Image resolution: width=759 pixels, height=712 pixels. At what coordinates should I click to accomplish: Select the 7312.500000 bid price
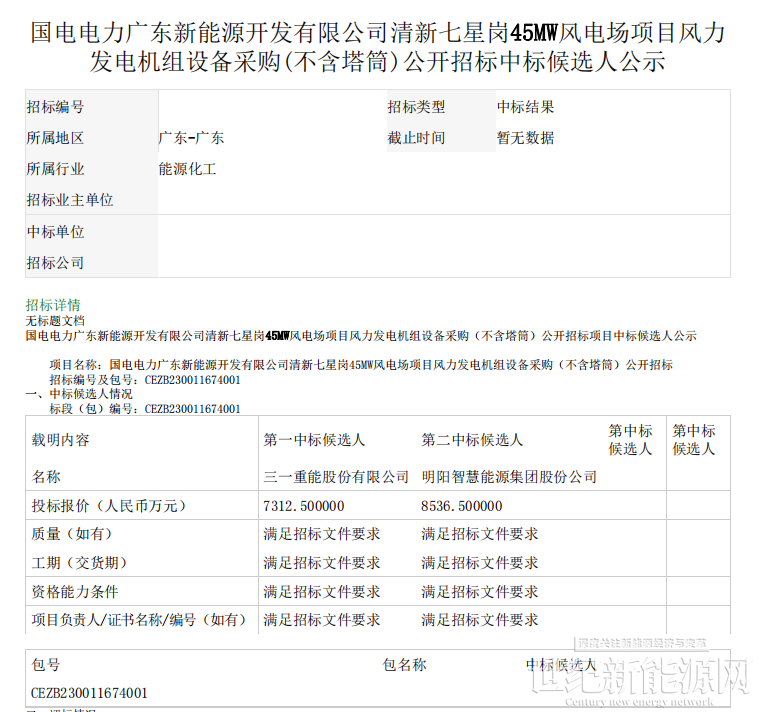coord(304,506)
